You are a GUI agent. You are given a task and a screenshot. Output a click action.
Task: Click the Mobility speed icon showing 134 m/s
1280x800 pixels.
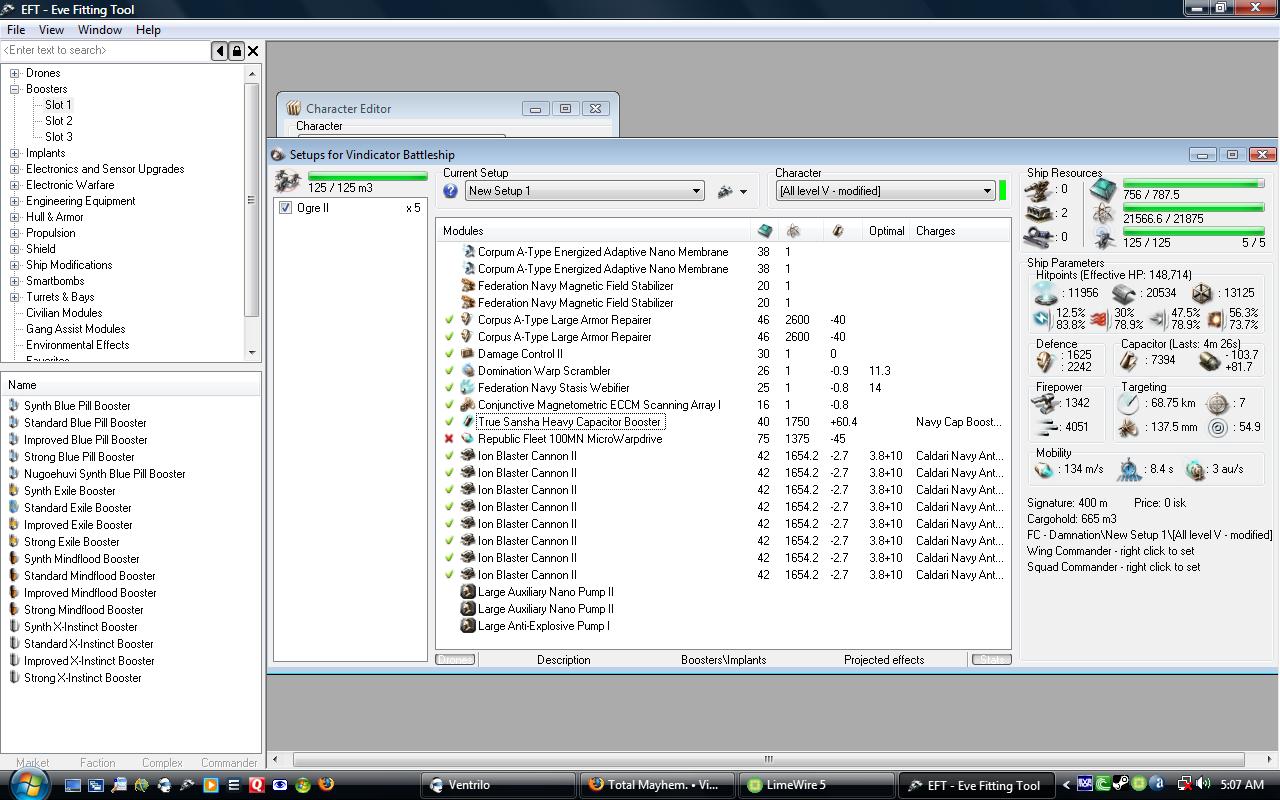point(1046,469)
